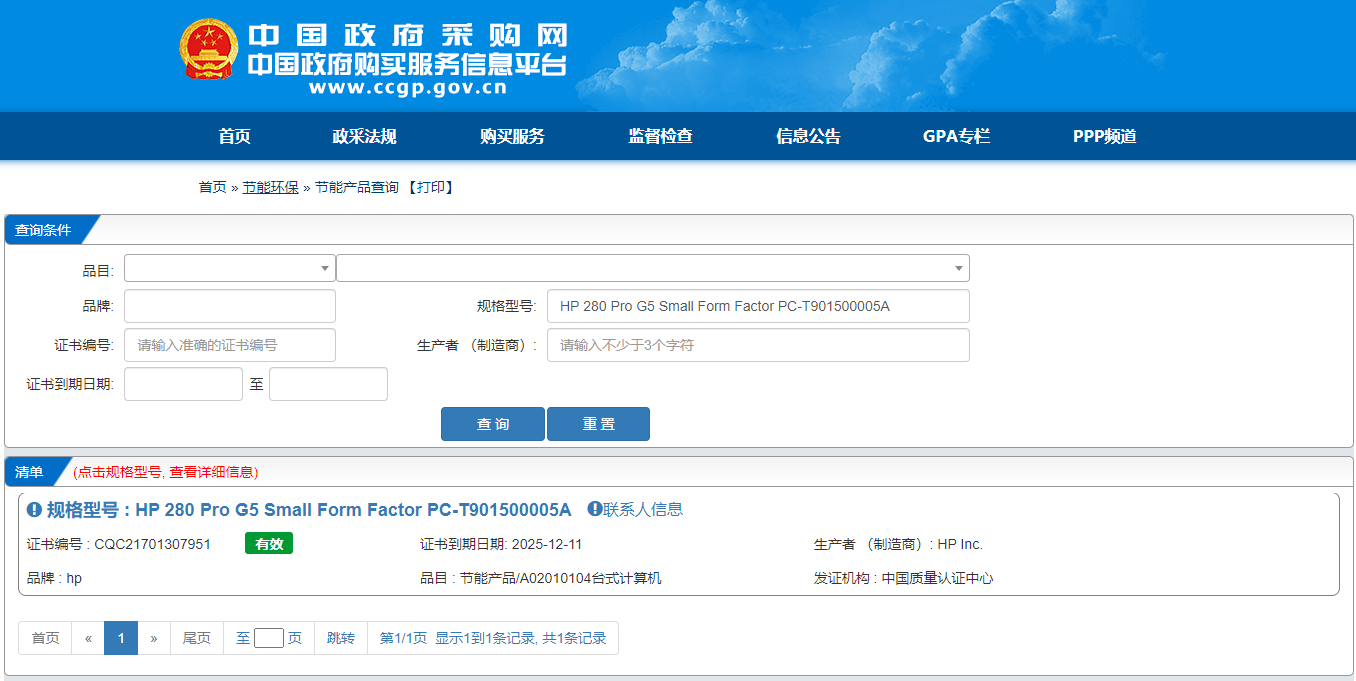Focus the 品牌 input field
Image resolution: width=1356 pixels, height=681 pixels.
pyautogui.click(x=230, y=306)
